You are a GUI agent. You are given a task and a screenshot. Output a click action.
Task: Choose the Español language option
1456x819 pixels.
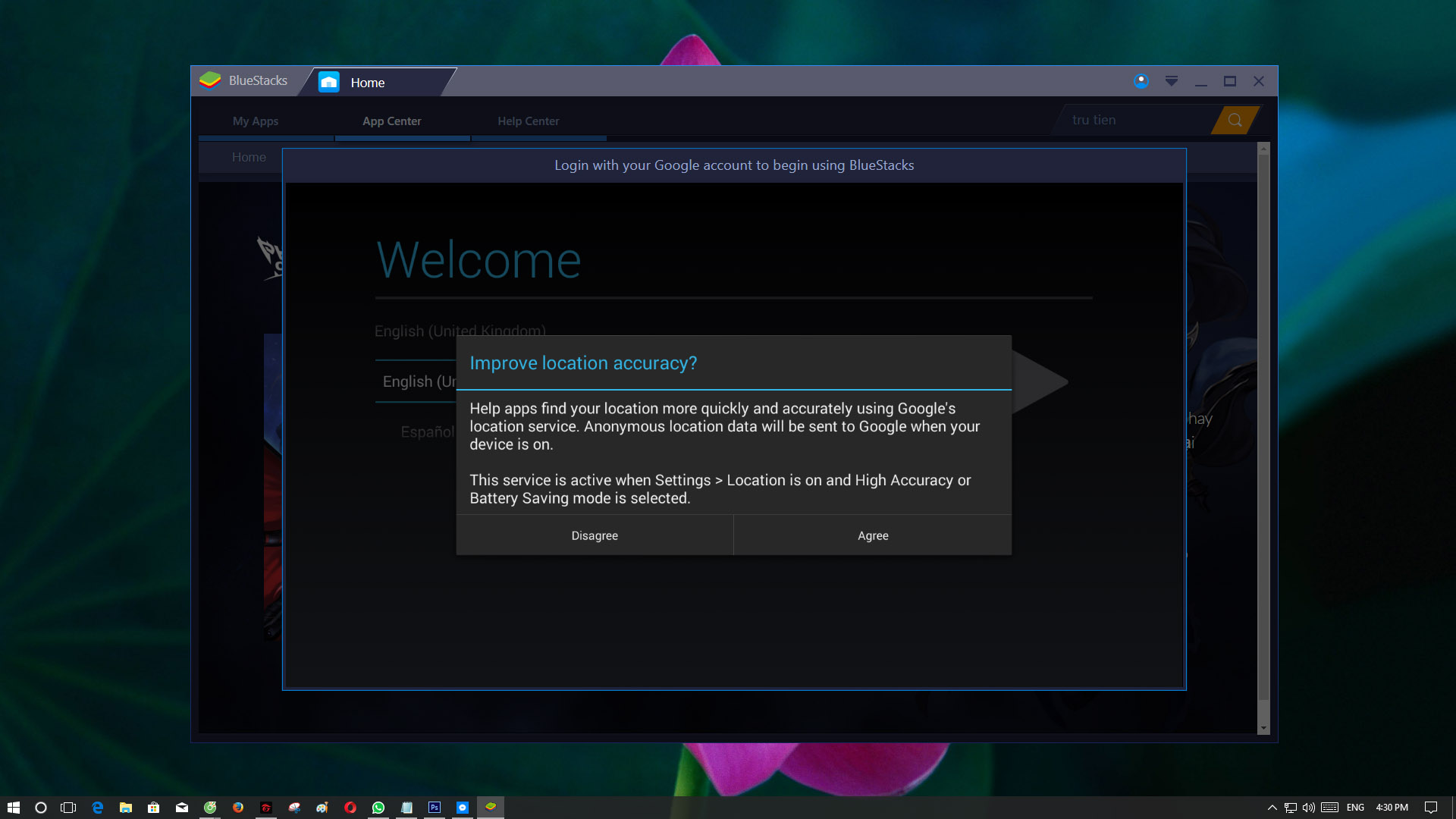[x=427, y=431]
